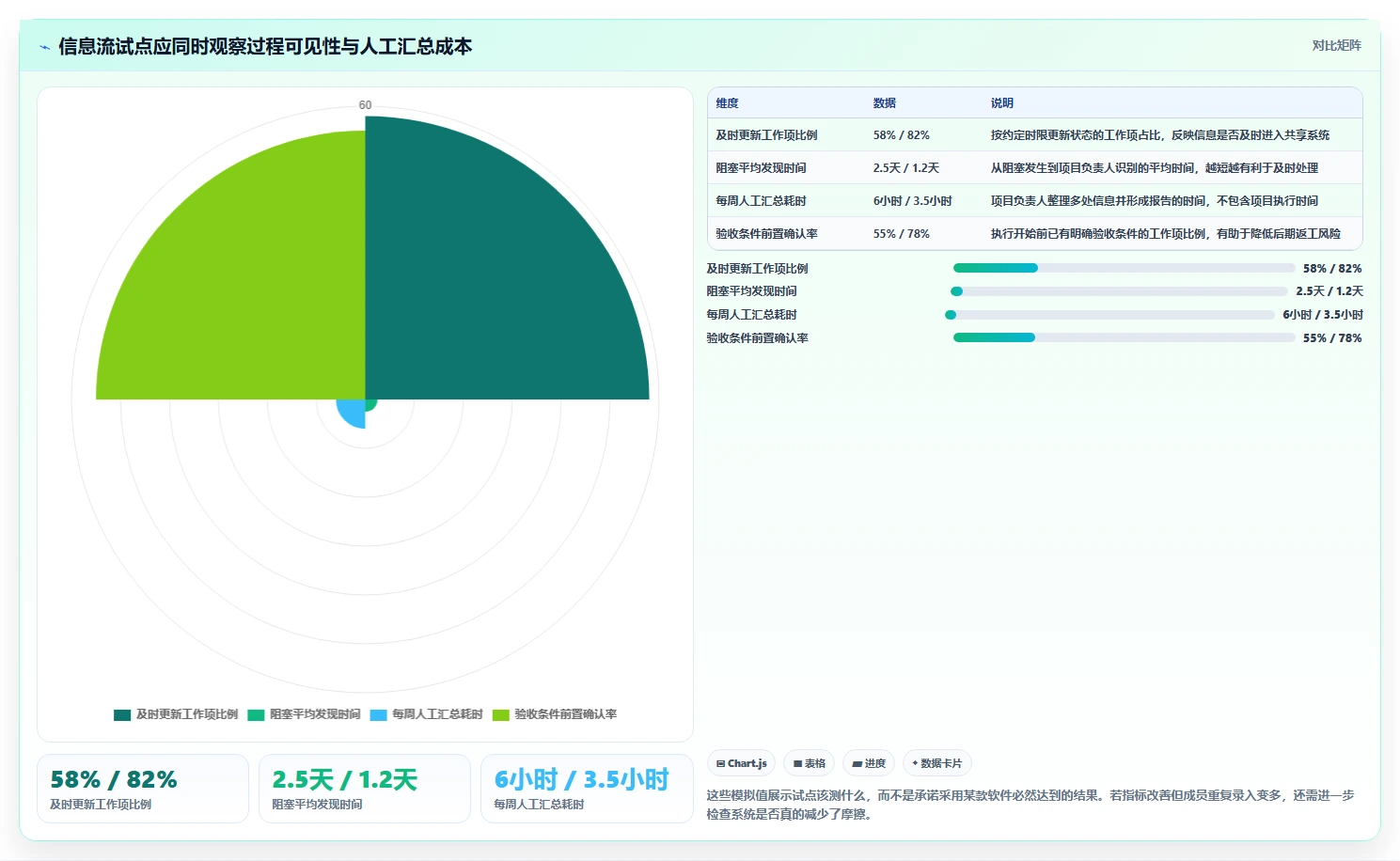Viewport: 1400px width, 861px height.
Task: Click table value 6小时 / 3.5小时
Action: [x=912, y=201]
